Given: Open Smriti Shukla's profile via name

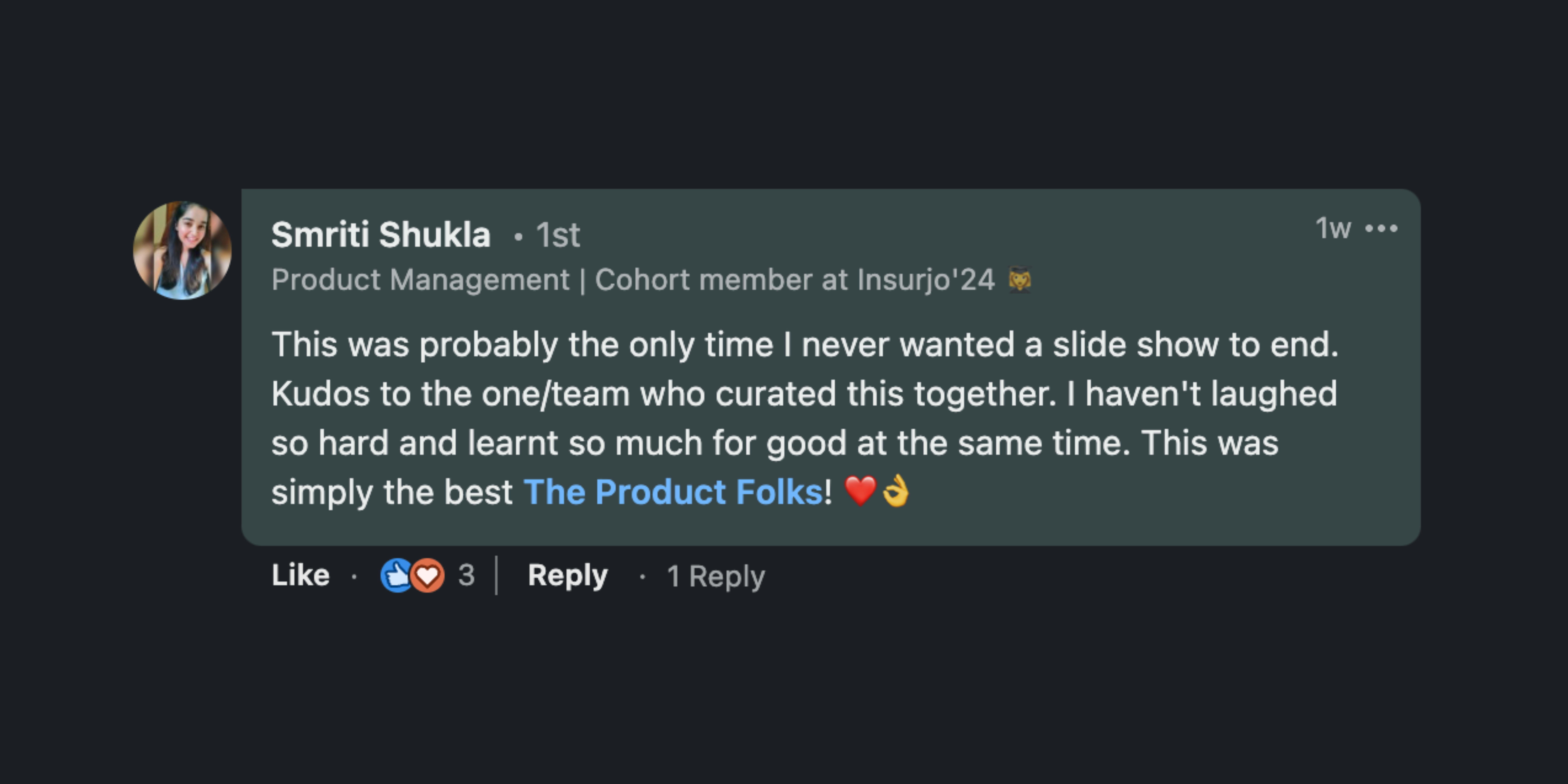Looking at the screenshot, I should [380, 235].
